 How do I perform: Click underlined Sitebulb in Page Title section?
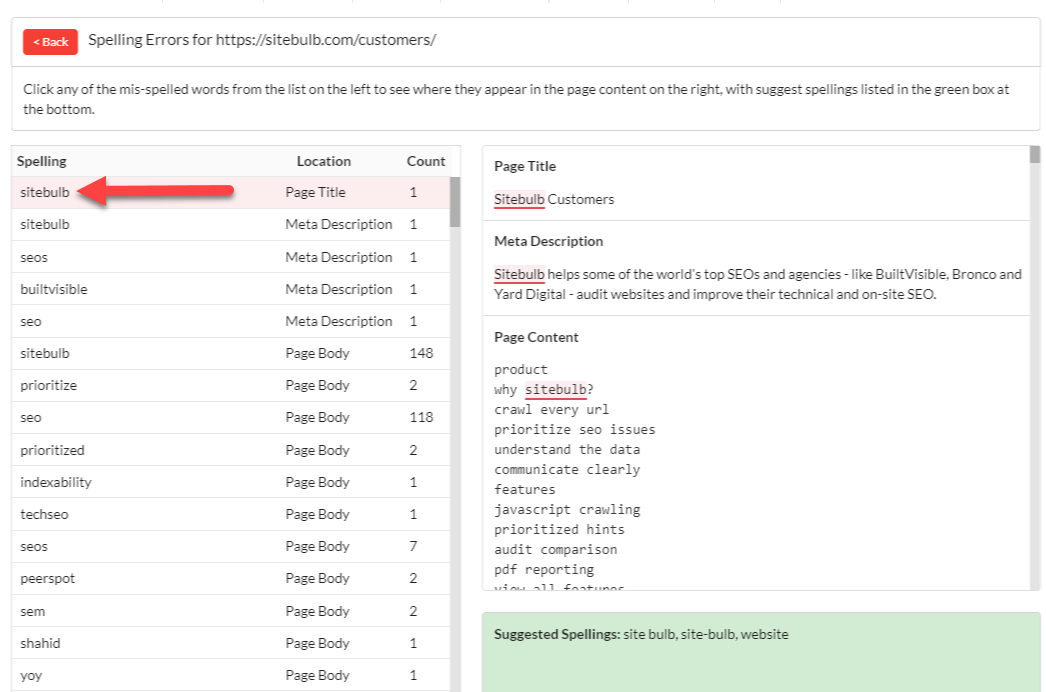[x=519, y=199]
